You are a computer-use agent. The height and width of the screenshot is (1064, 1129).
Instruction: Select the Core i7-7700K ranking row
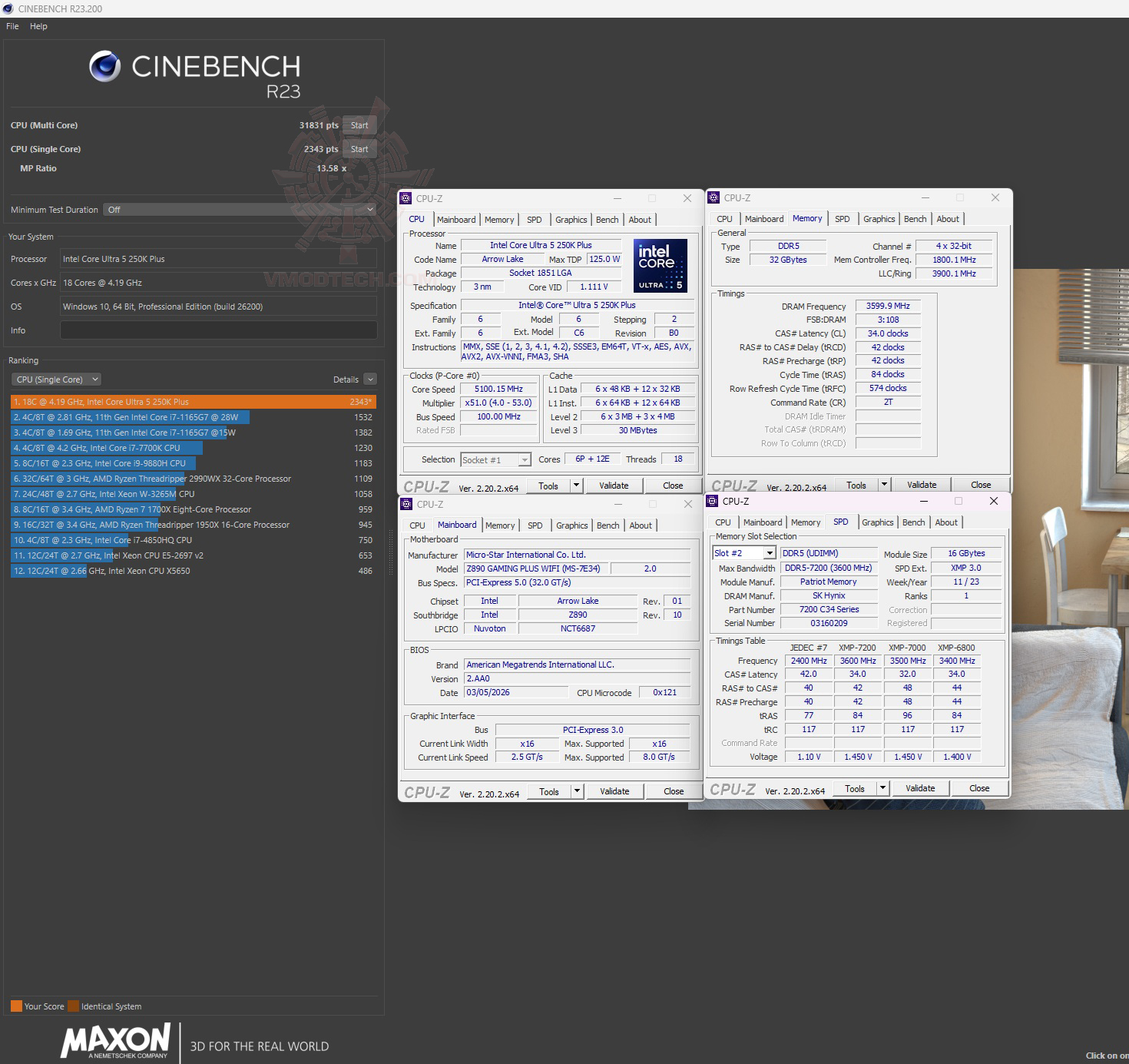(x=194, y=448)
